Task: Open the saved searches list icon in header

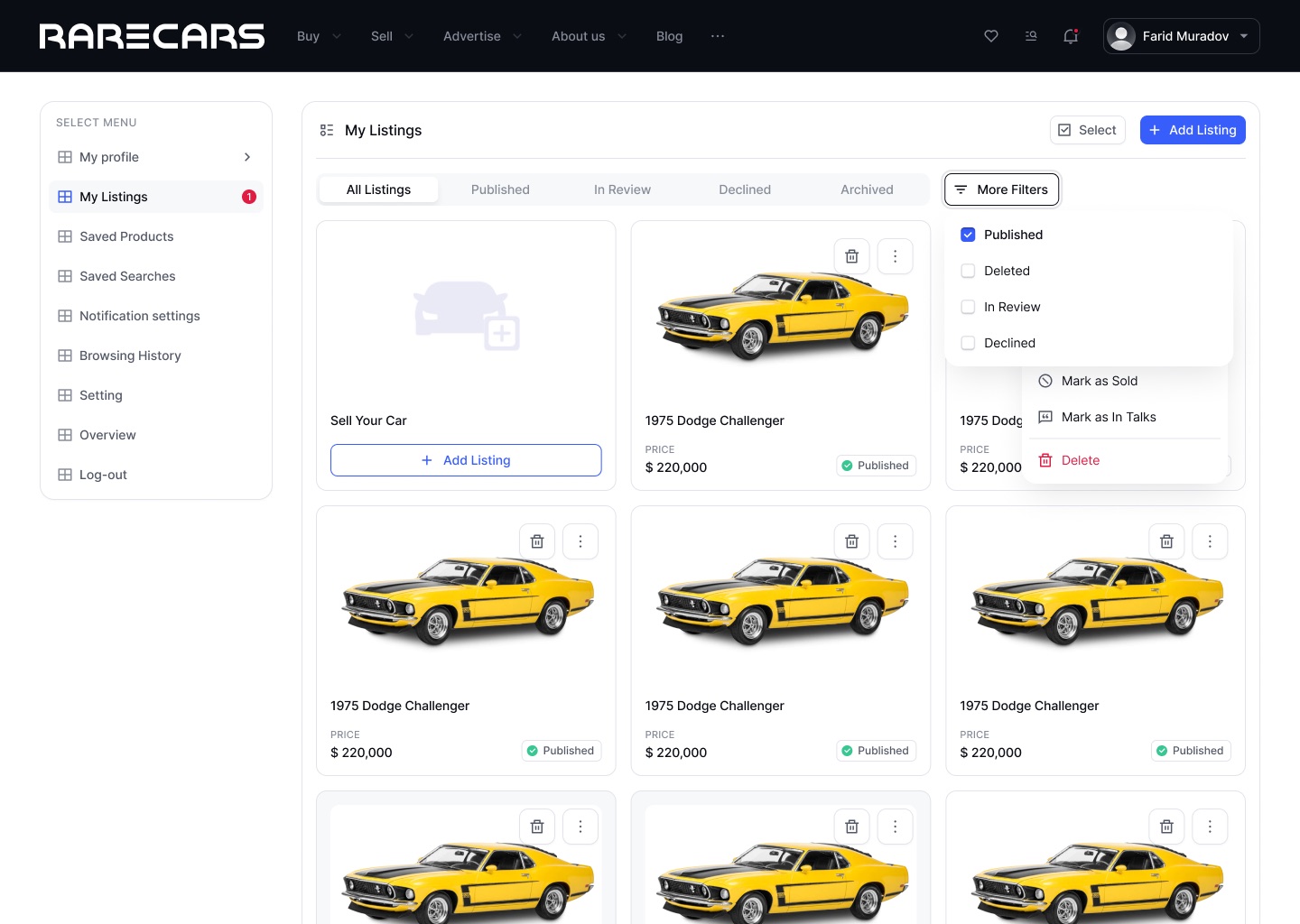Action: pyautogui.click(x=1031, y=36)
